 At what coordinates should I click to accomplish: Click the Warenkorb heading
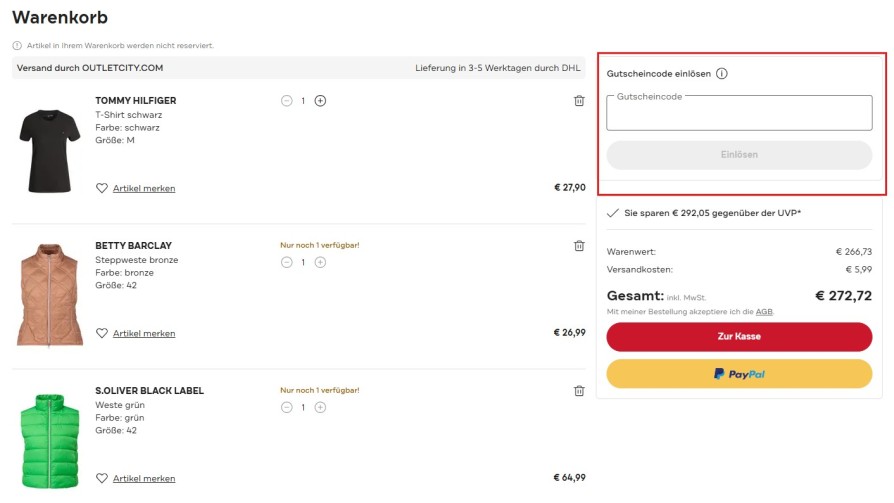(60, 17)
